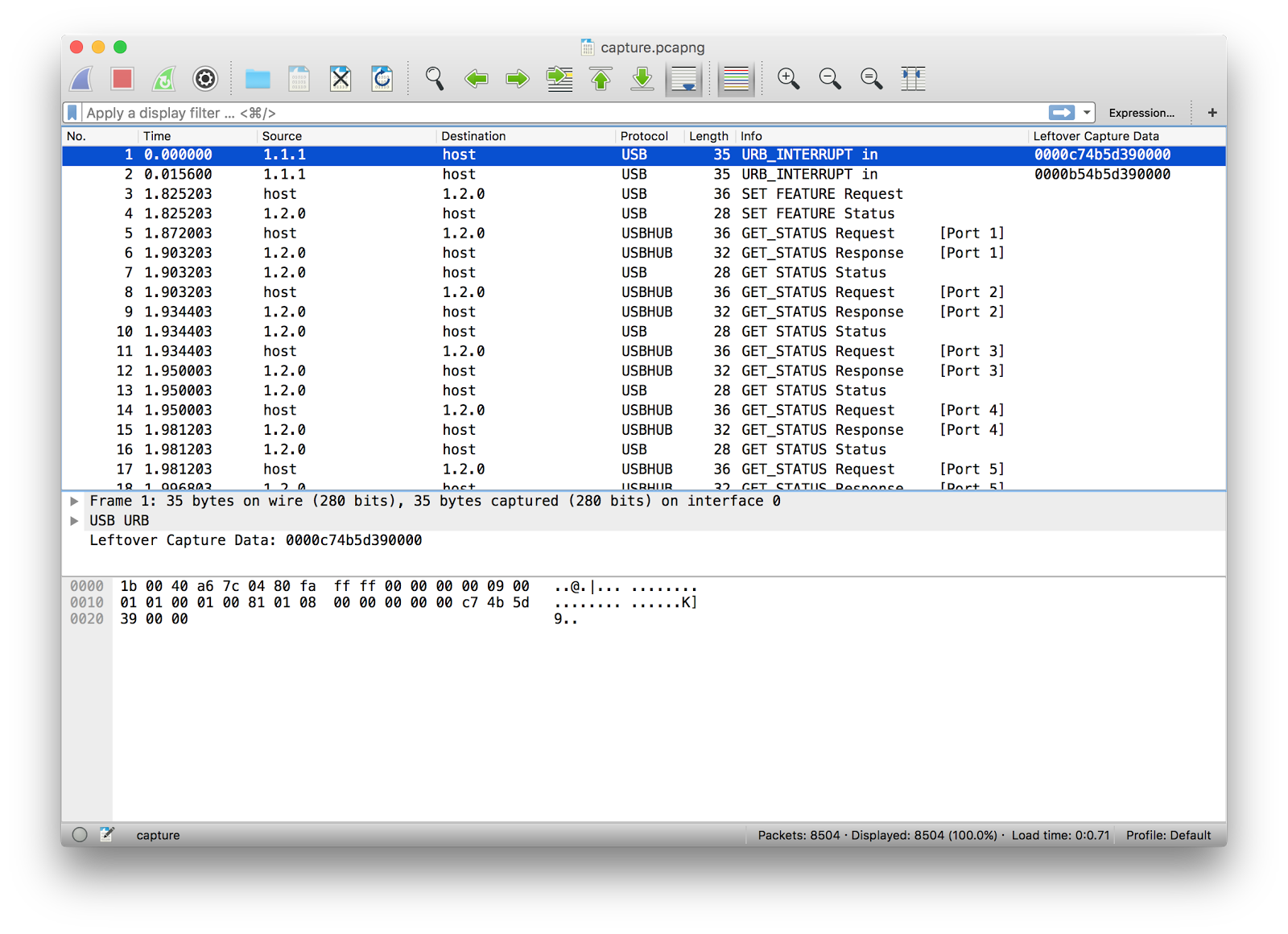This screenshot has width=1288, height=934.
Task: Click the Profile: Default status bar entry
Action: click(1168, 835)
